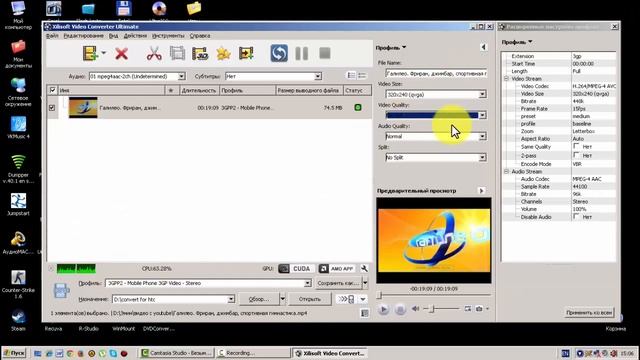640x360 pixels.
Task: Toggle the Same Quality checkbox
Action: point(576,146)
